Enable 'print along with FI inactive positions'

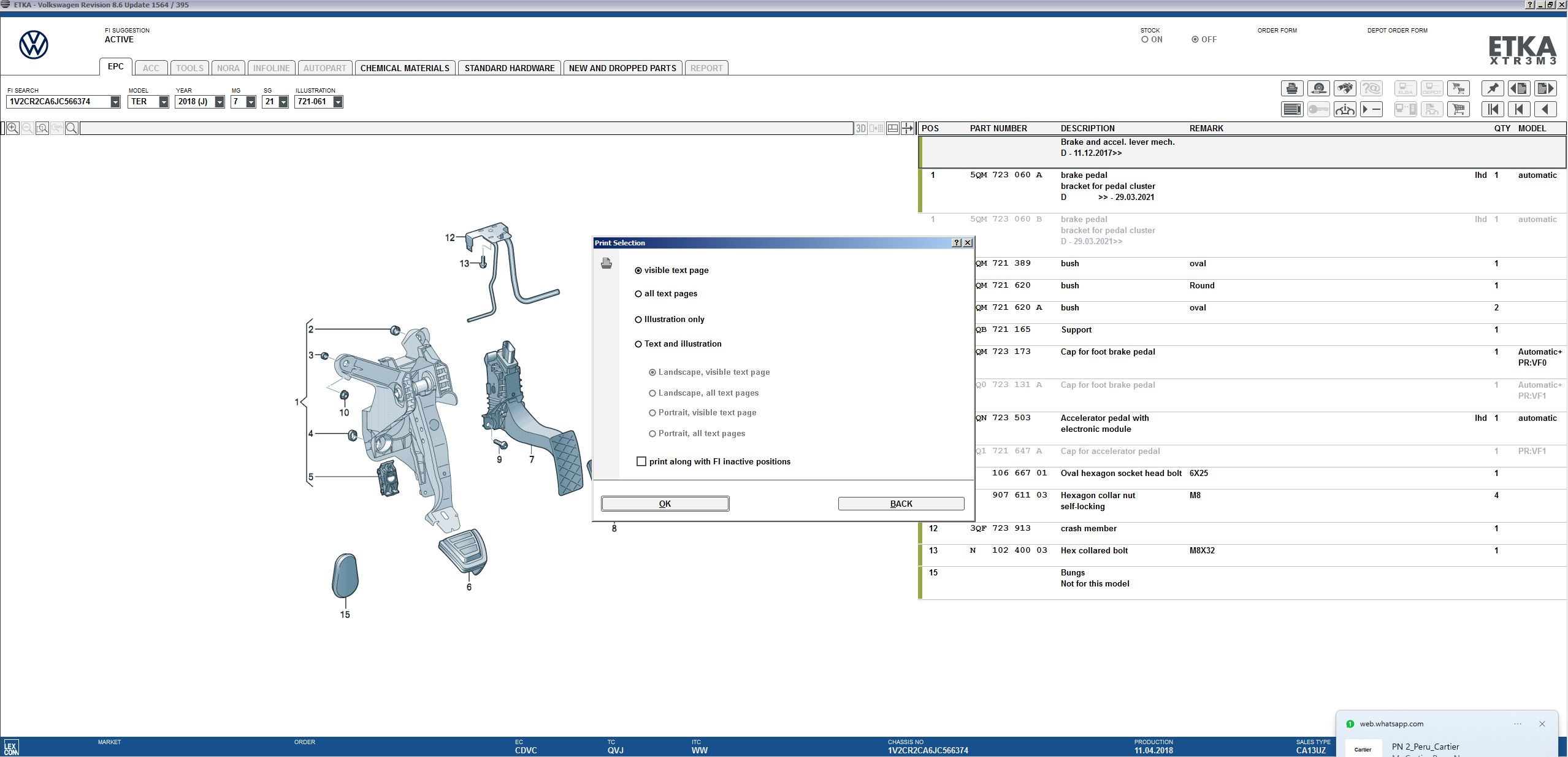[641, 461]
